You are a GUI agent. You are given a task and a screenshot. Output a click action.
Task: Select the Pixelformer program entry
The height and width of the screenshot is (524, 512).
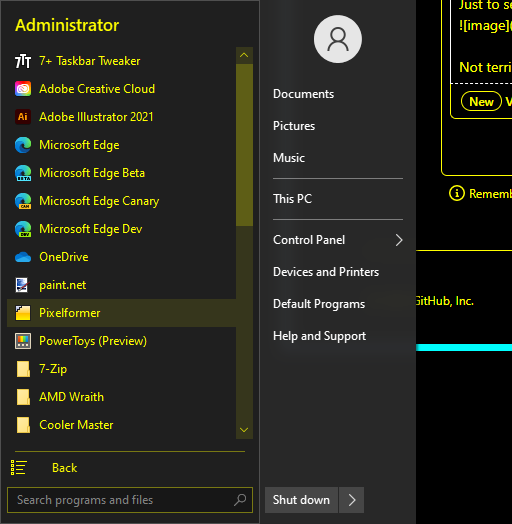(x=122, y=313)
